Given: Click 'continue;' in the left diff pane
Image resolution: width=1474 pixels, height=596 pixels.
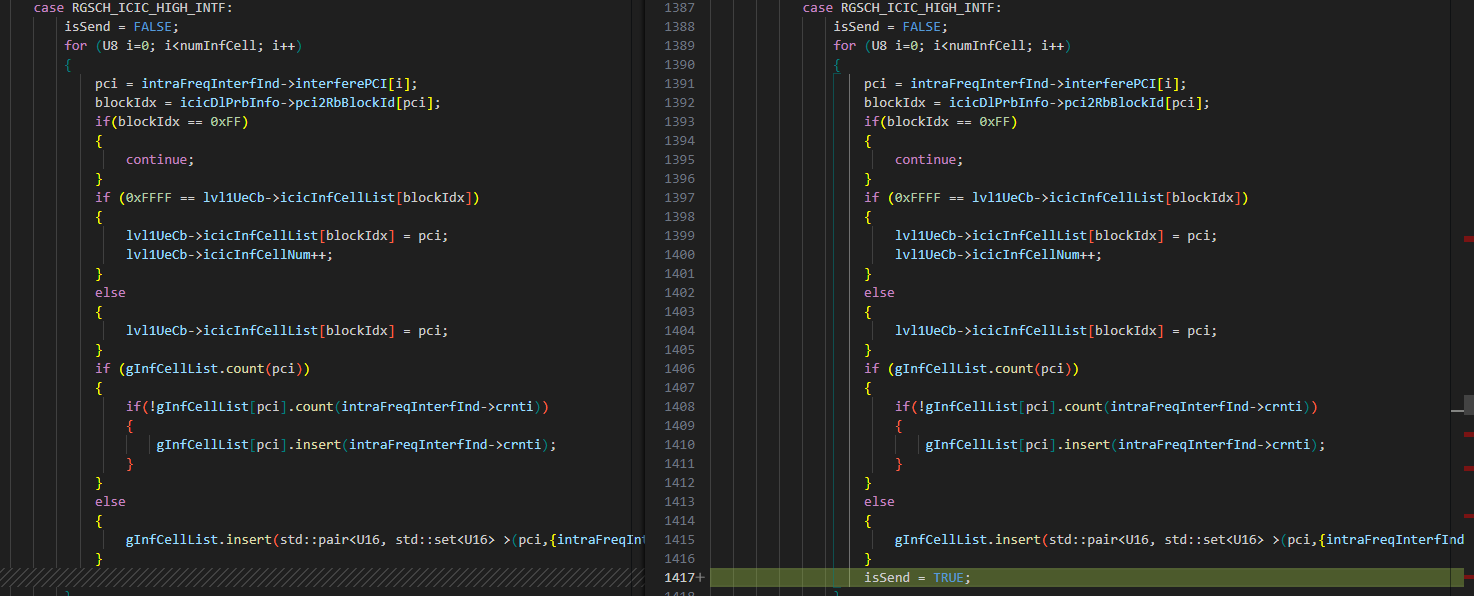Looking at the screenshot, I should point(159,160).
